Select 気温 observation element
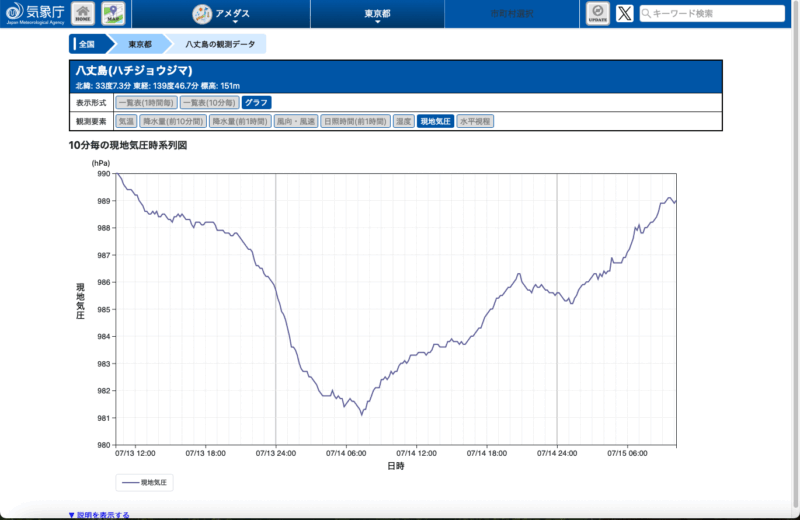 [x=126, y=121]
